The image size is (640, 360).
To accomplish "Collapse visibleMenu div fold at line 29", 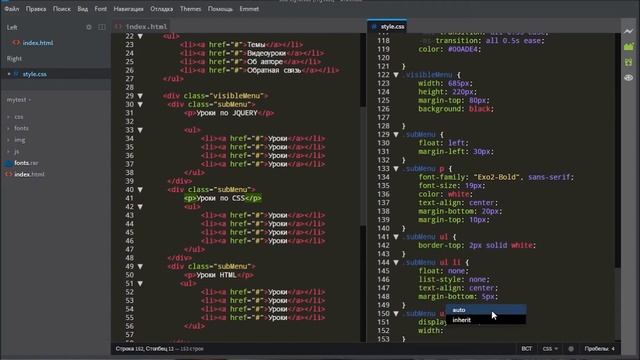I will coord(140,96).
